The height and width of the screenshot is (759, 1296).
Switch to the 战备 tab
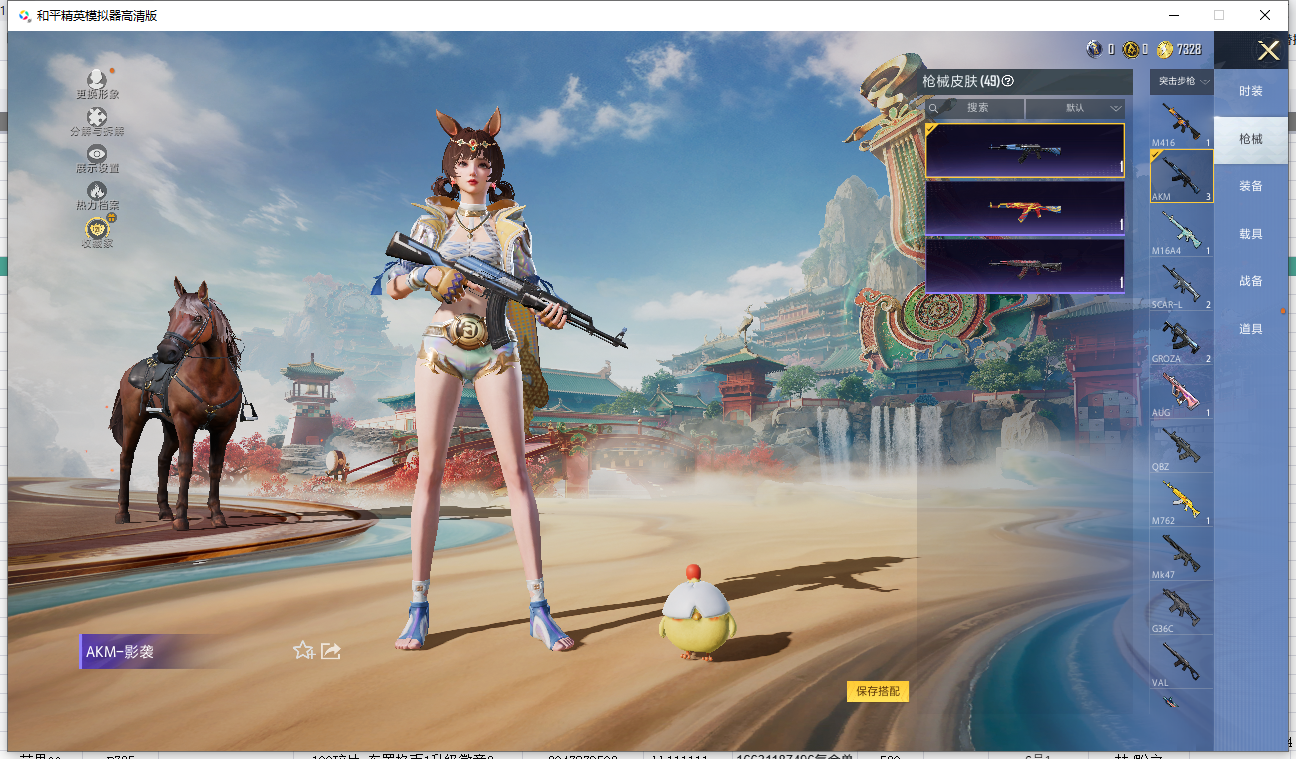[x=1251, y=281]
